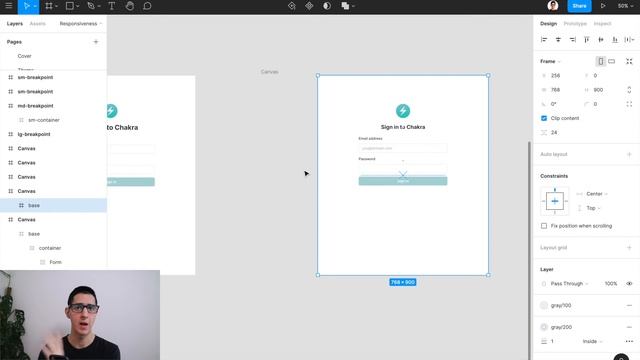Viewport: 640px width, 360px height.
Task: Click Align vertical centers icon
Action: (x=601, y=40)
